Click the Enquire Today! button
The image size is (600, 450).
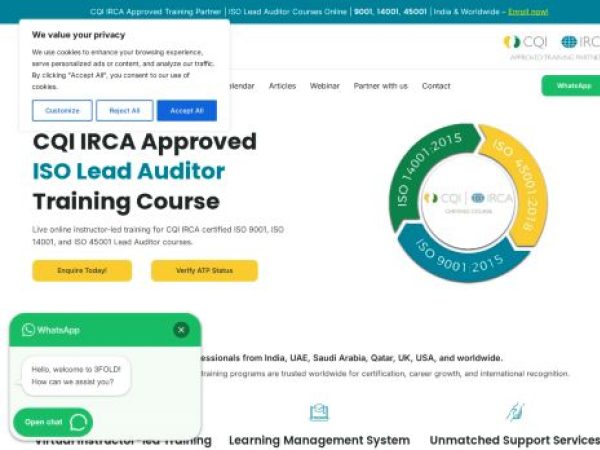point(82,271)
